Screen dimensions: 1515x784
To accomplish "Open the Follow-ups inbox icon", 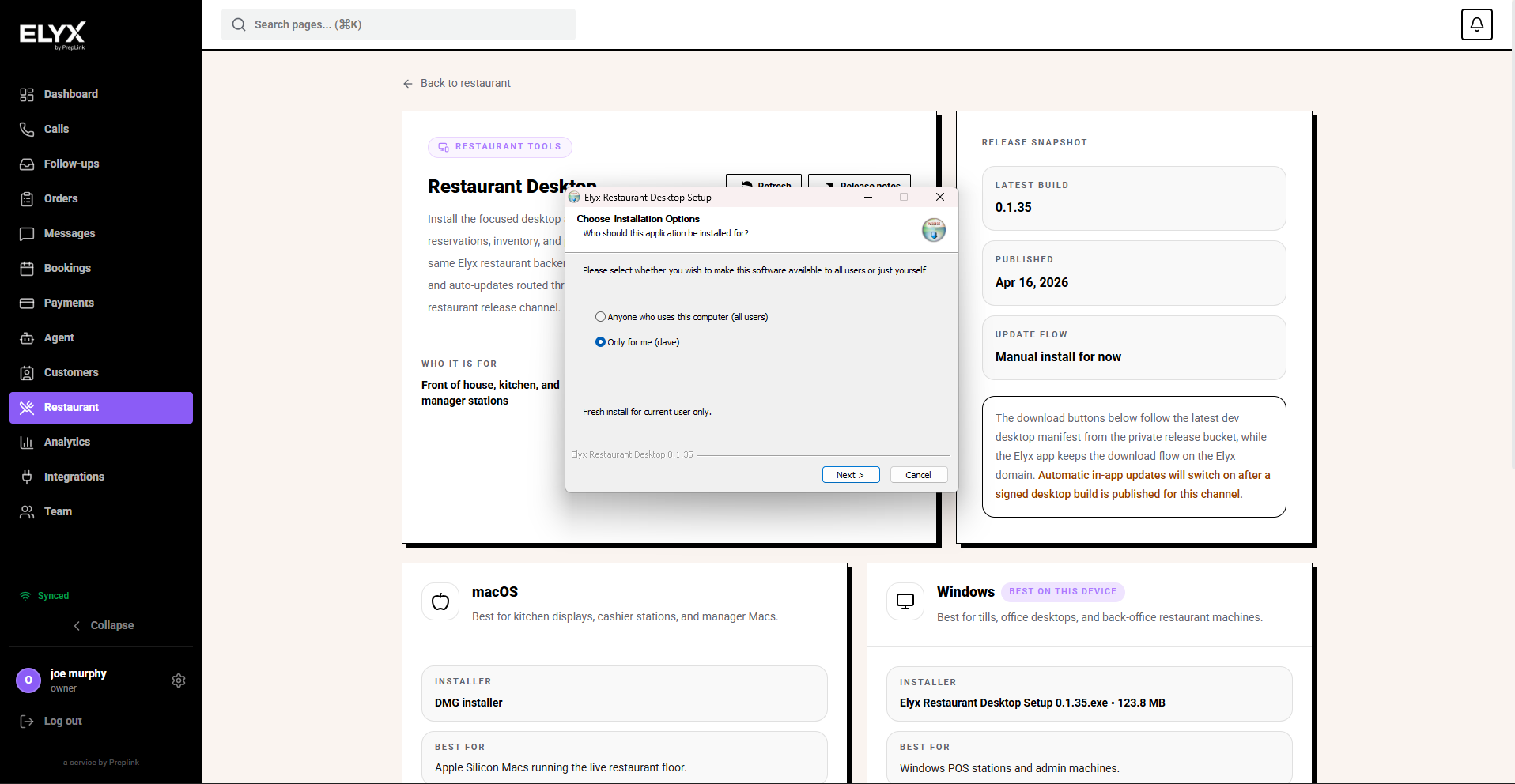I will (27, 164).
